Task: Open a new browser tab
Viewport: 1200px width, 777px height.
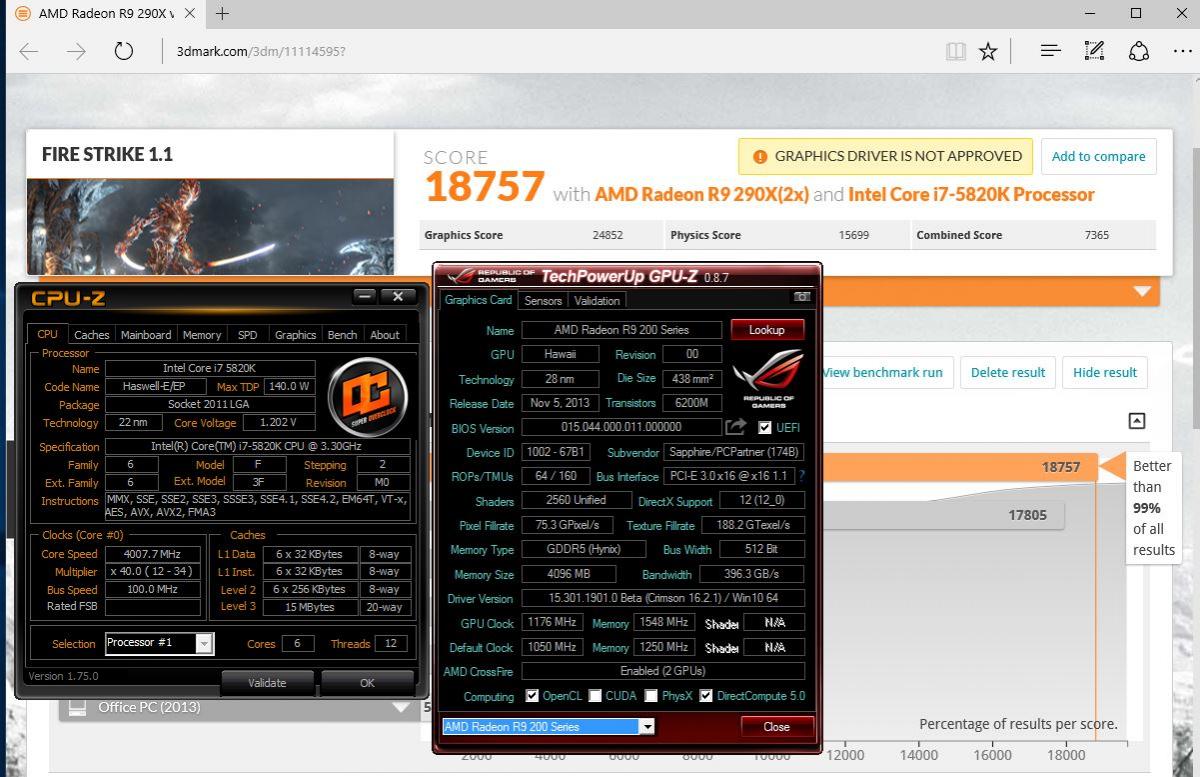Action: point(222,13)
